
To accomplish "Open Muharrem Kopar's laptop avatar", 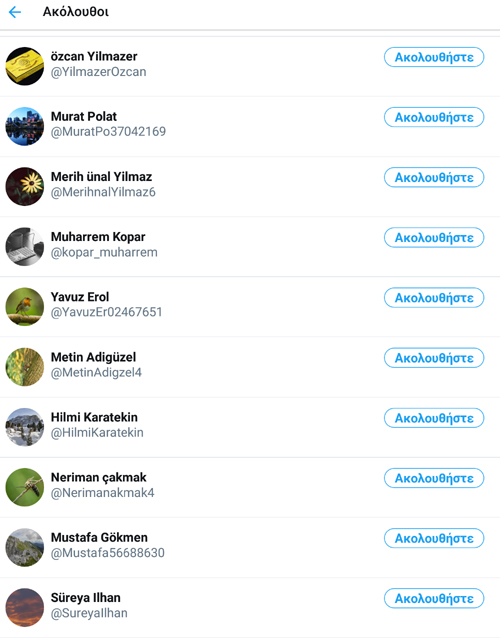I will click(25, 247).
